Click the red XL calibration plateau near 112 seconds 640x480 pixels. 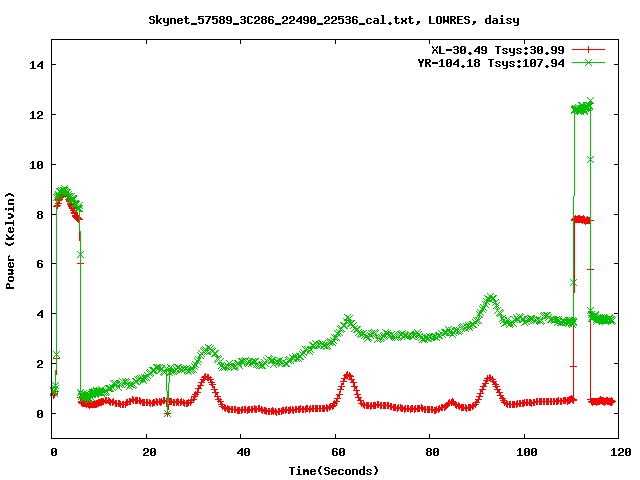click(581, 220)
